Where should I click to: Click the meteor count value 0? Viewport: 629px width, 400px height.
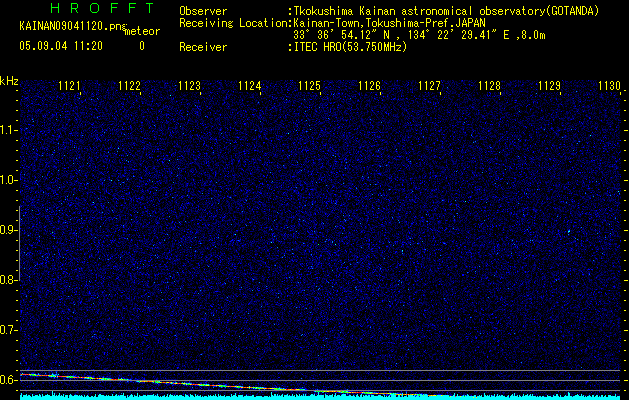[142, 46]
